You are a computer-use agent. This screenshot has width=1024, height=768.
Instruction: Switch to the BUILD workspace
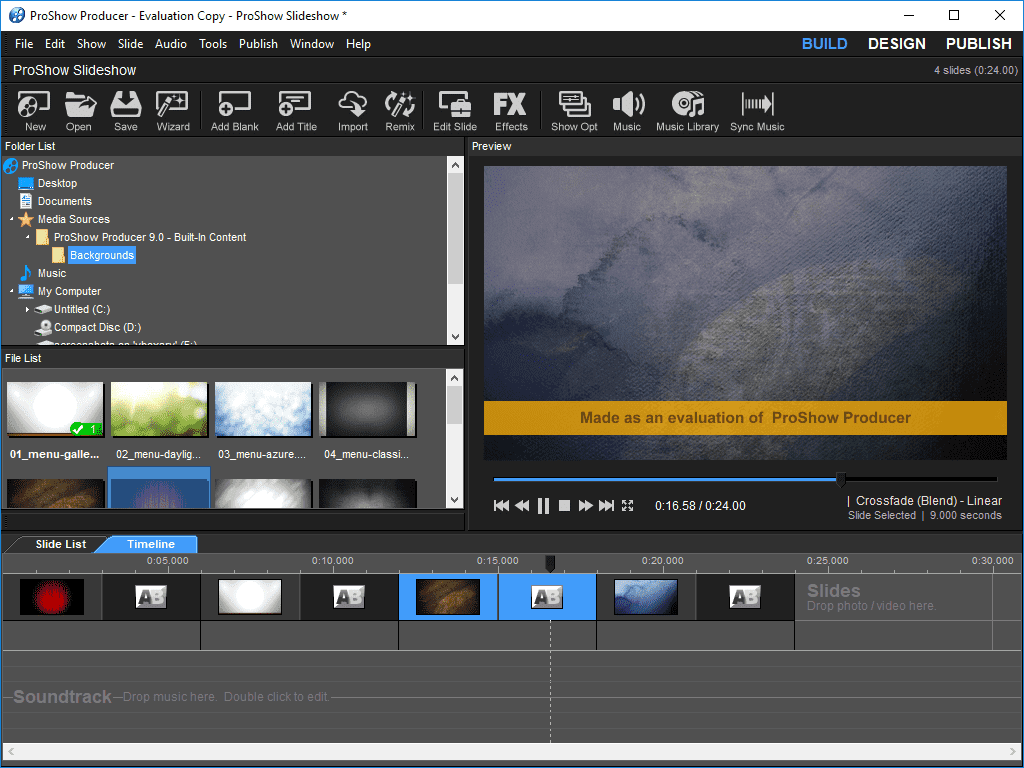click(x=824, y=44)
